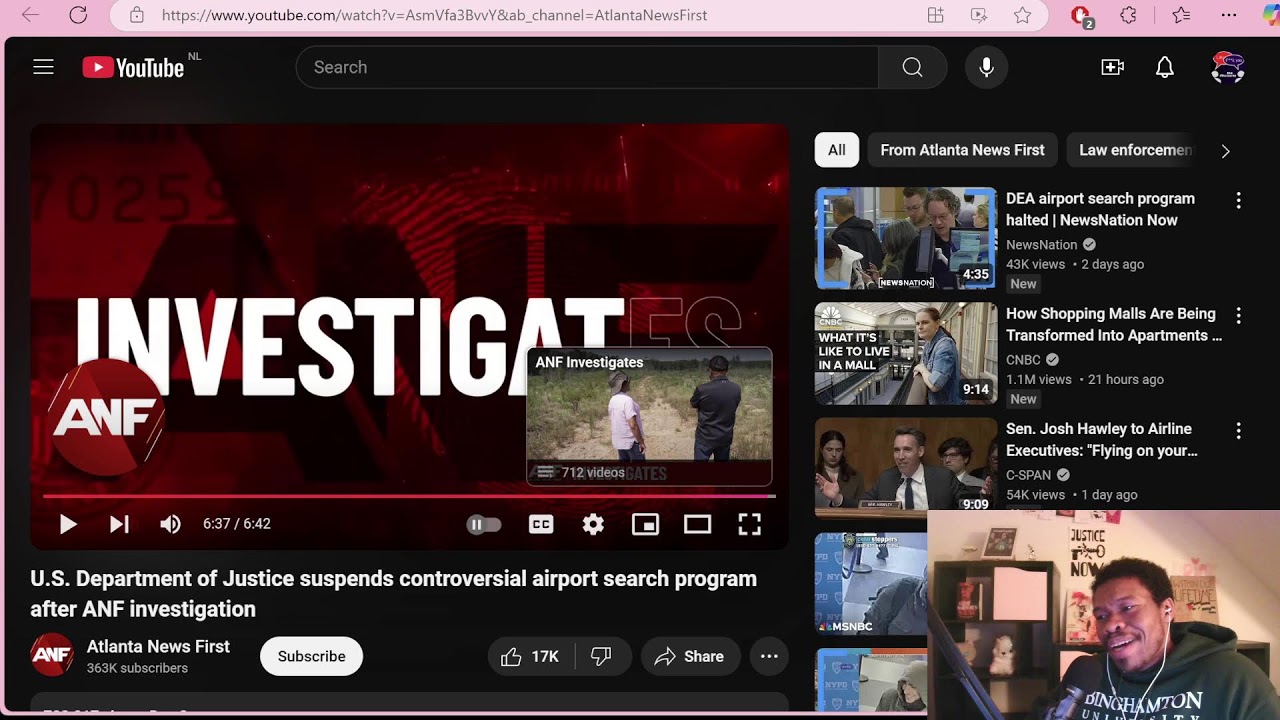This screenshot has height=720, width=1280.
Task: Enter full screen mode
Action: pos(749,524)
